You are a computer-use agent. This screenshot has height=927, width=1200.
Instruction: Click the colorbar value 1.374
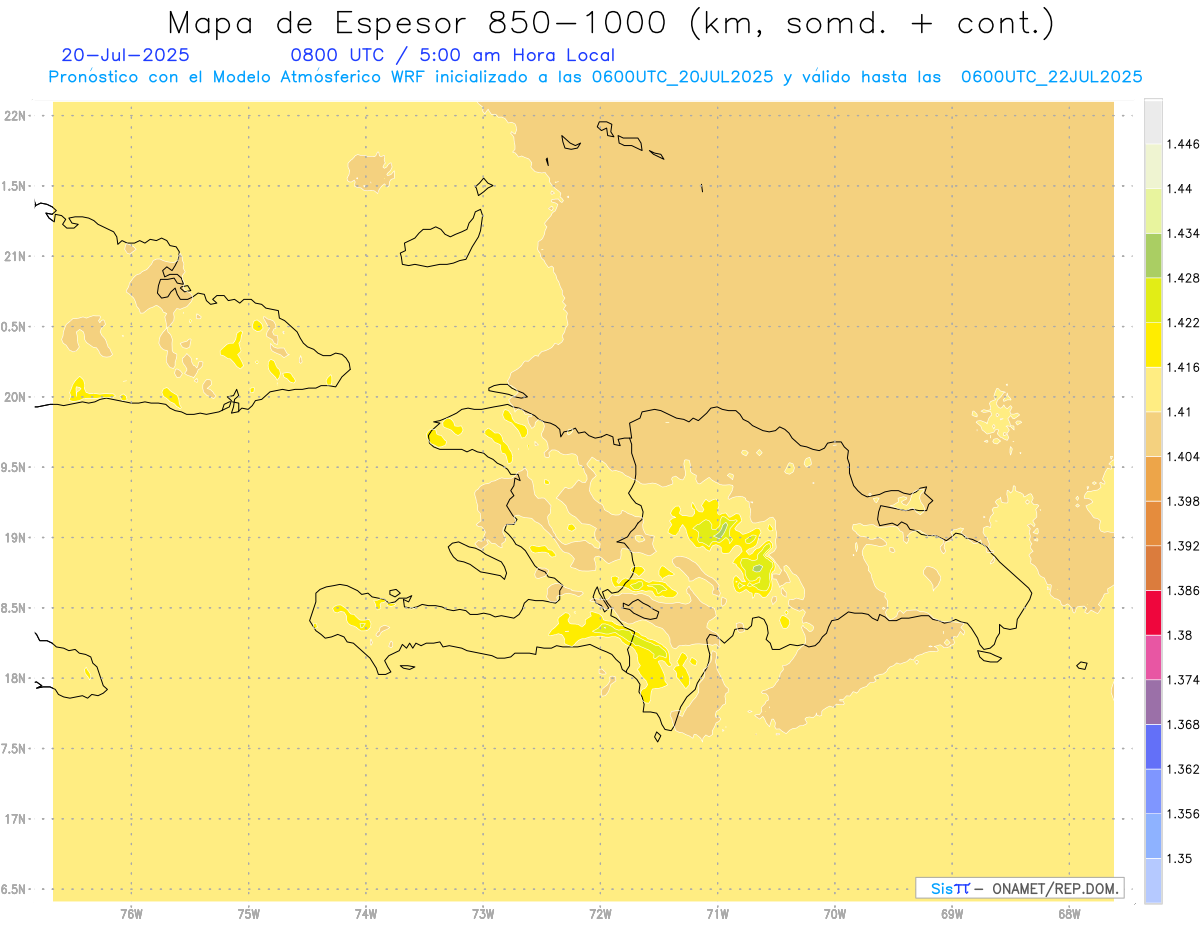tap(1184, 680)
